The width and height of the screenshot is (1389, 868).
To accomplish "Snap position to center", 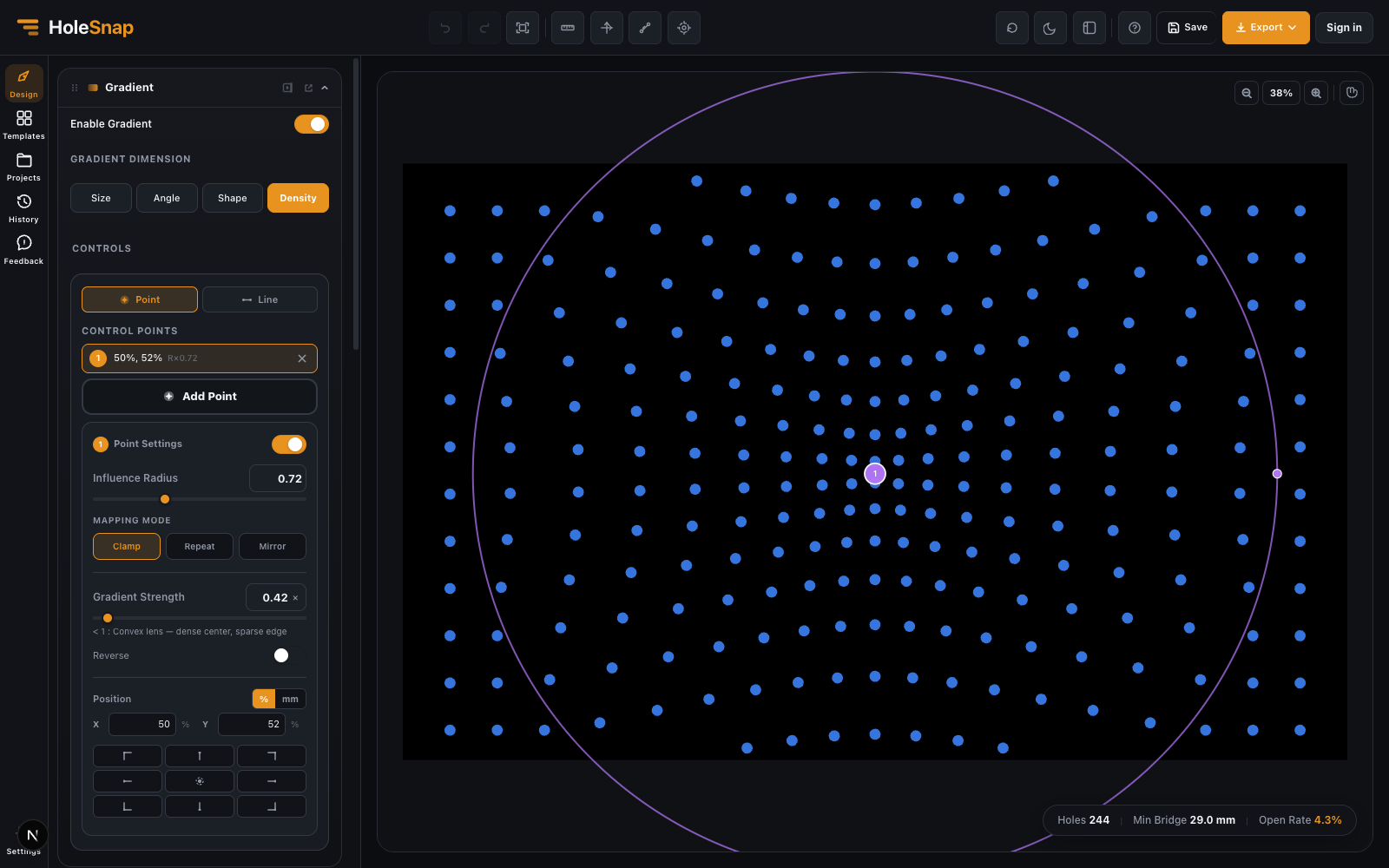I will pyautogui.click(x=200, y=781).
